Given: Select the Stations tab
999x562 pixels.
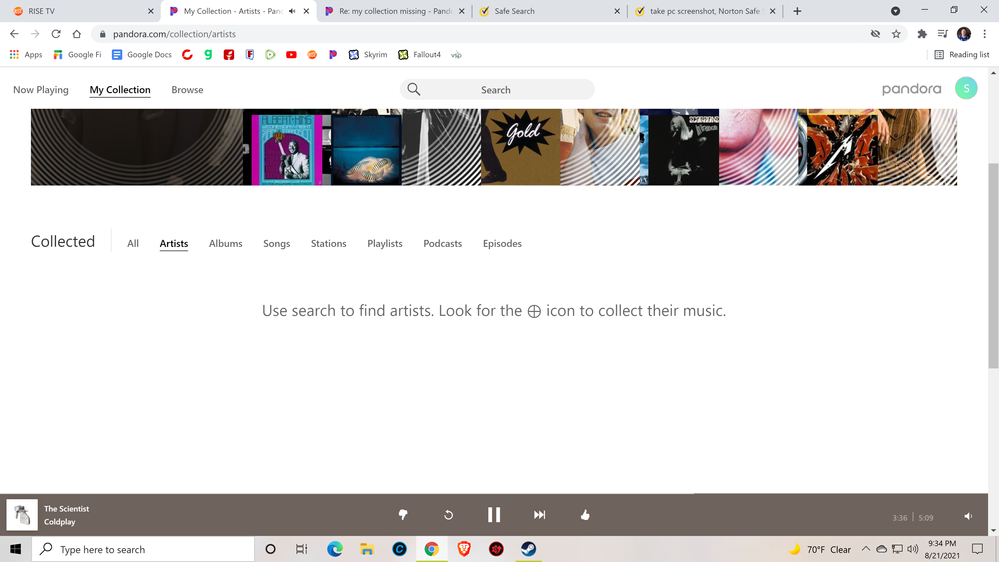Looking at the screenshot, I should [328, 244].
